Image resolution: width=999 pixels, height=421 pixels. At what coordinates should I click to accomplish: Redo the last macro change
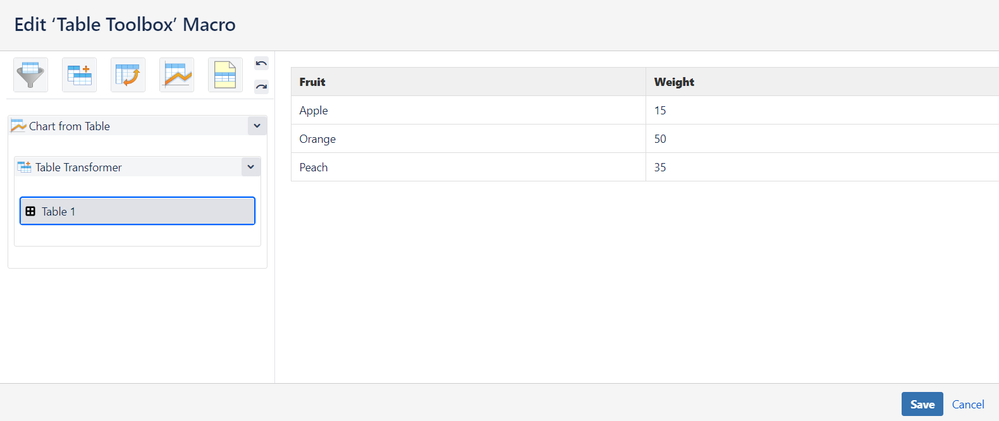click(261, 87)
